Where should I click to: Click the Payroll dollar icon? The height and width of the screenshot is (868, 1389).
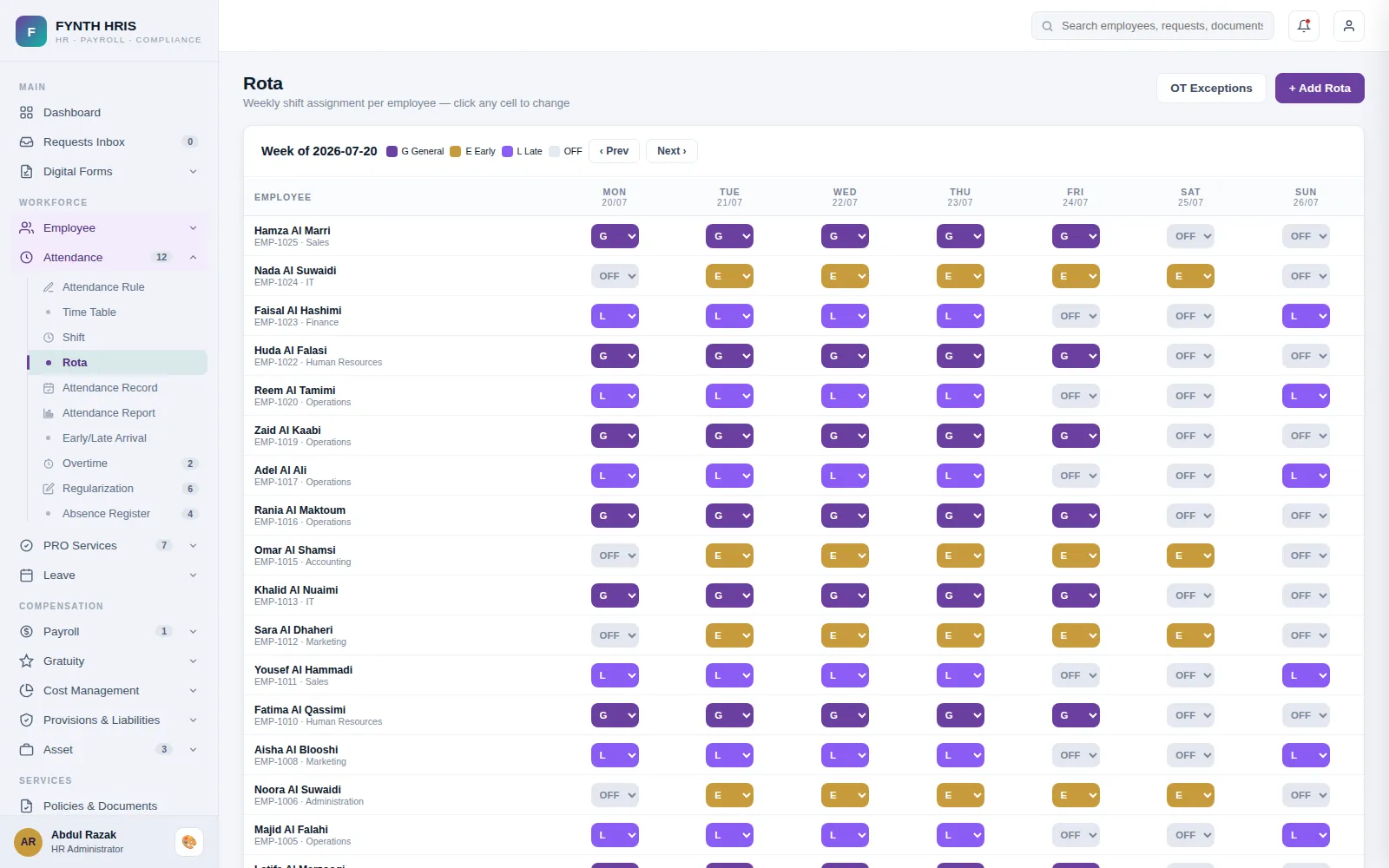tap(27, 632)
